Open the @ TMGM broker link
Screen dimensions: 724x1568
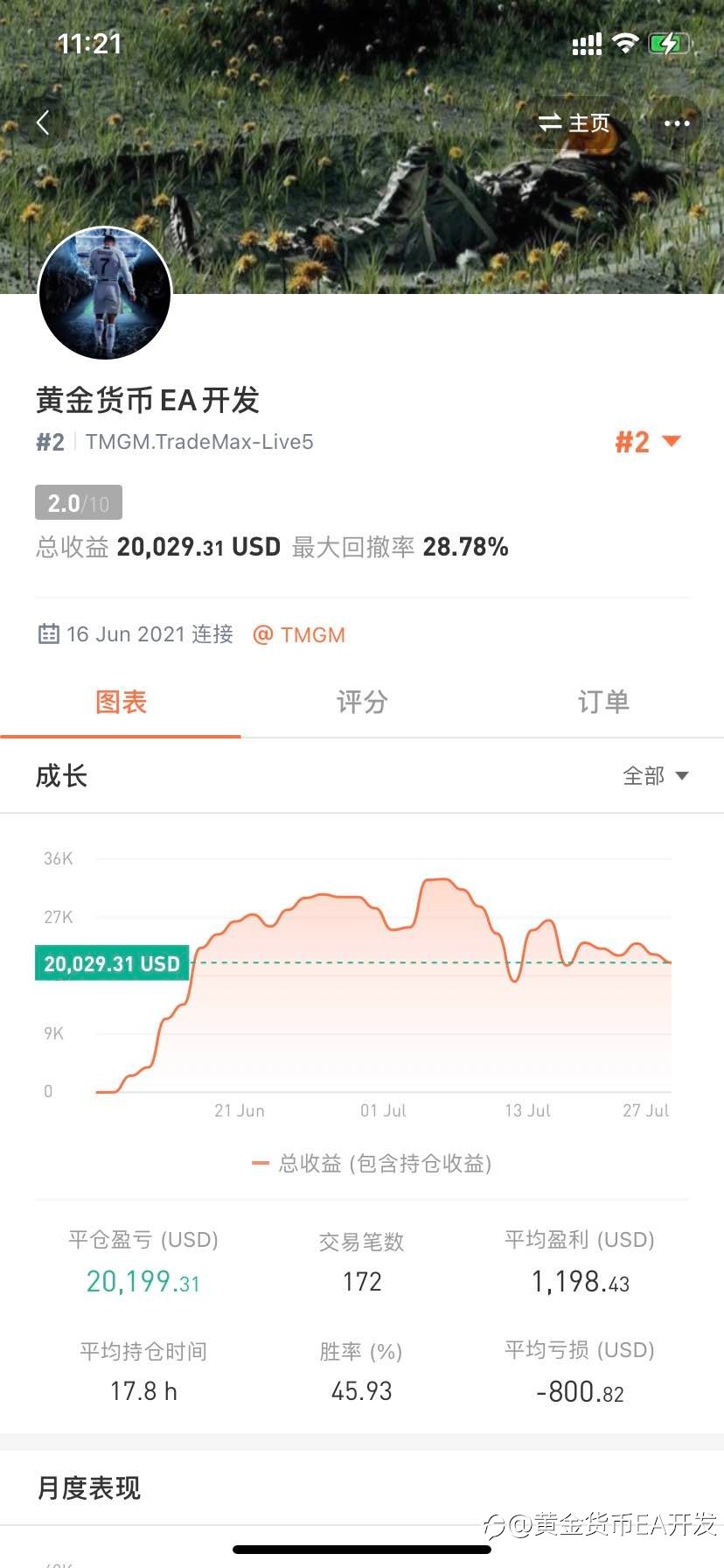(299, 634)
